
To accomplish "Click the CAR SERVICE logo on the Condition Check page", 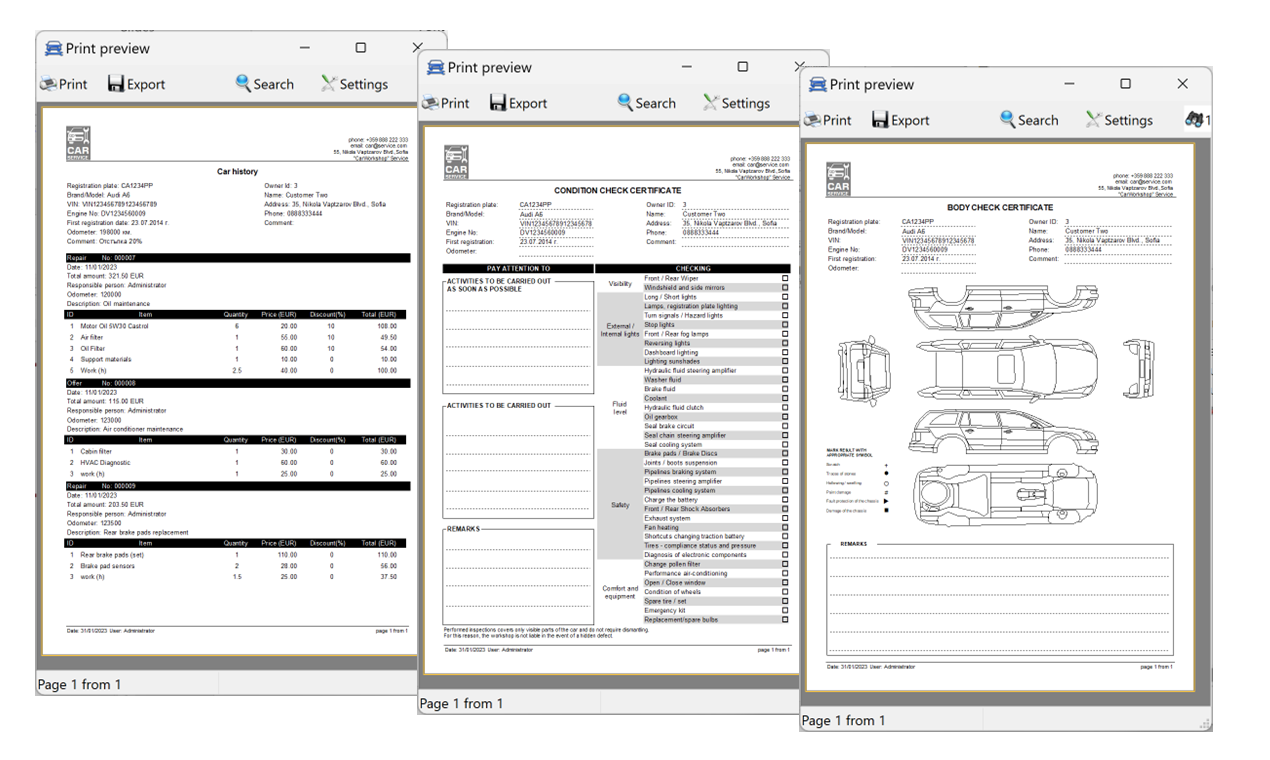I will [456, 162].
